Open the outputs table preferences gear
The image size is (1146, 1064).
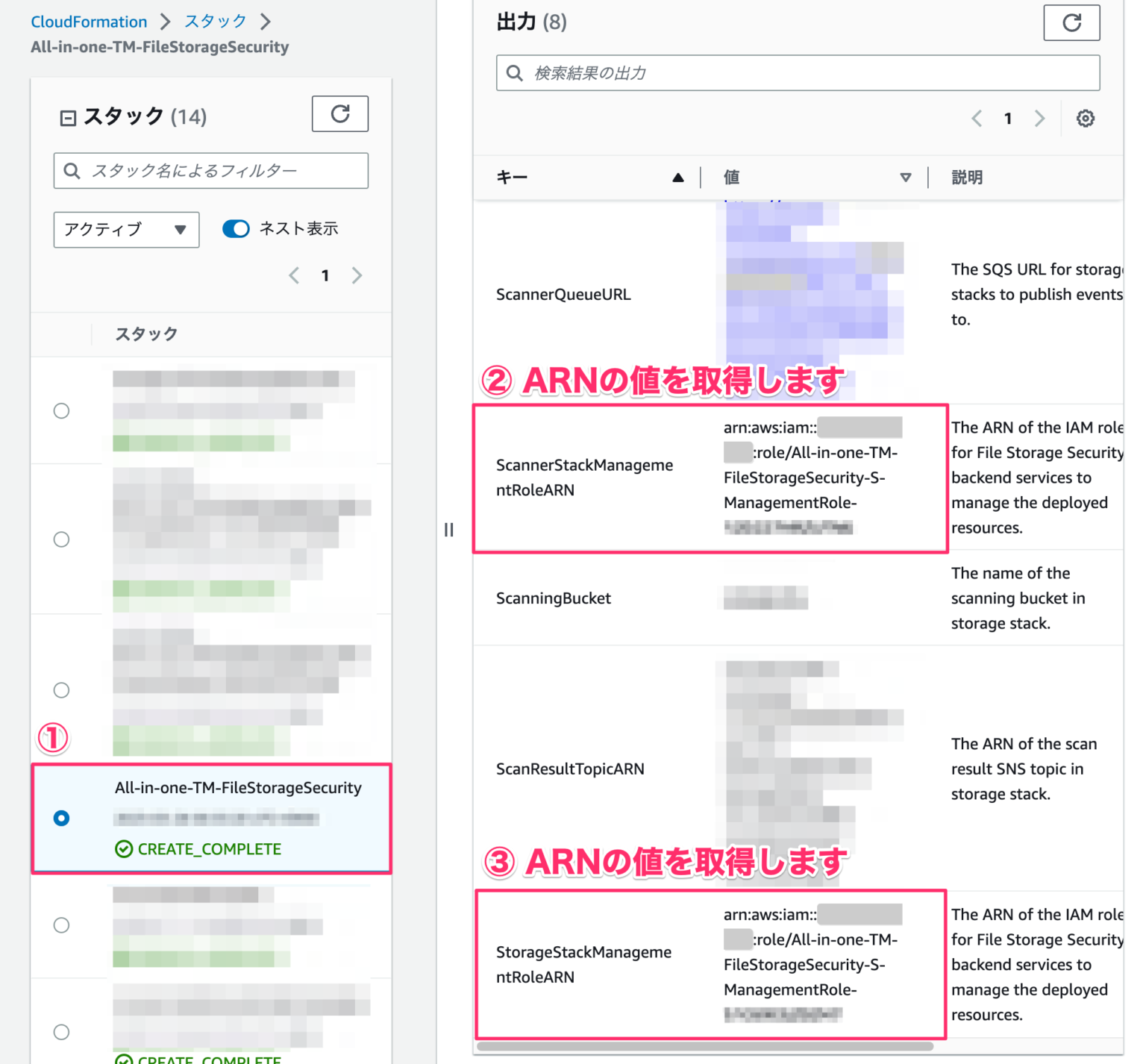tap(1086, 118)
